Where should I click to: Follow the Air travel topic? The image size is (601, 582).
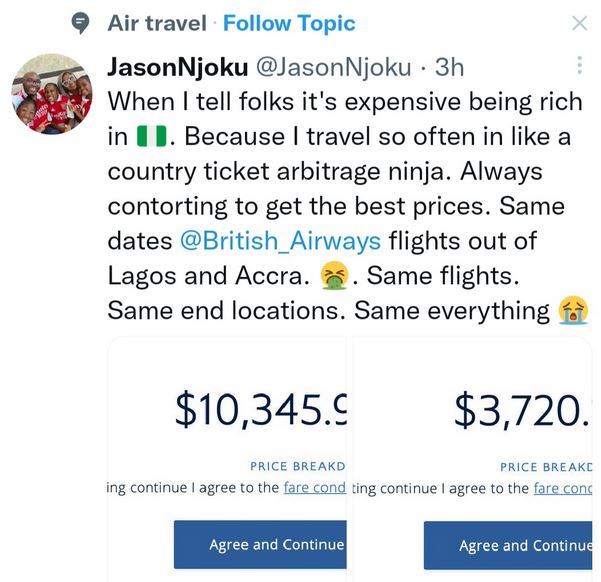tap(289, 22)
